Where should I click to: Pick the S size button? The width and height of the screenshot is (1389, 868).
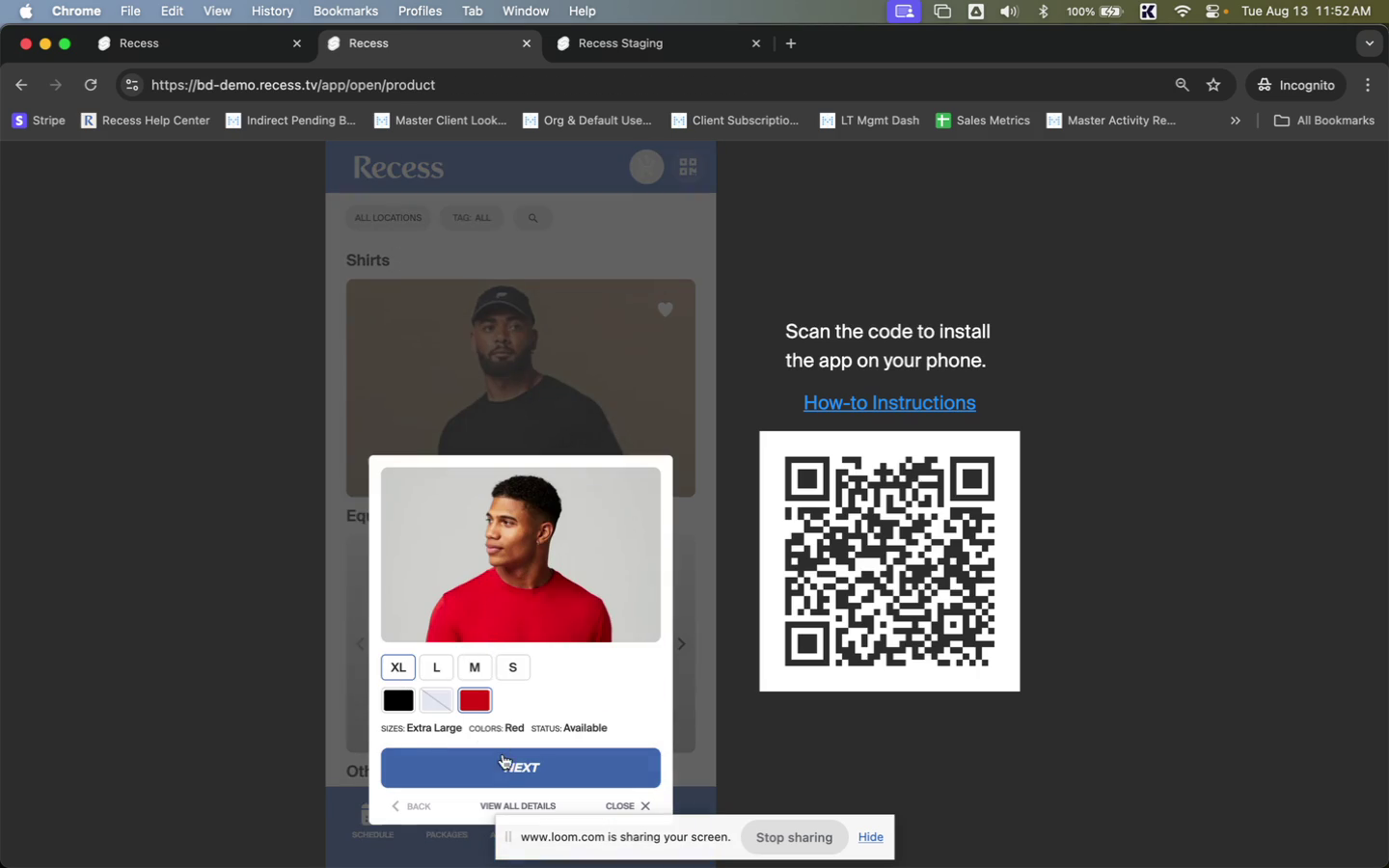pyautogui.click(x=513, y=667)
